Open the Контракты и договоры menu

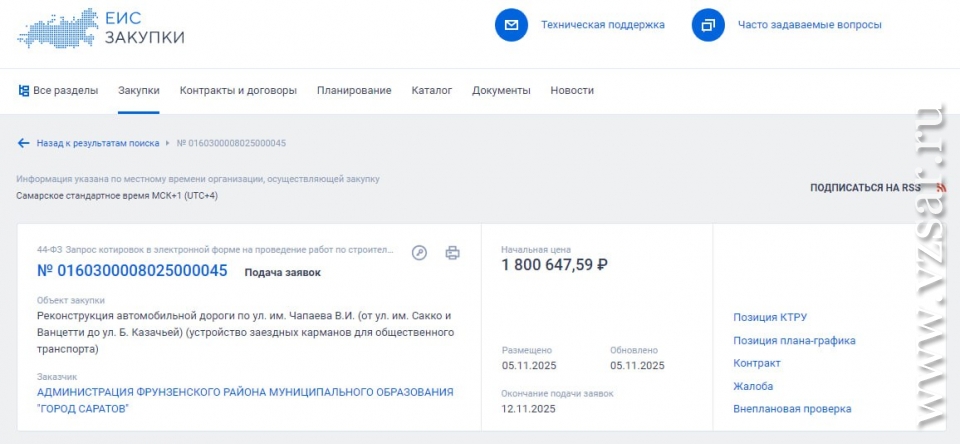238,91
